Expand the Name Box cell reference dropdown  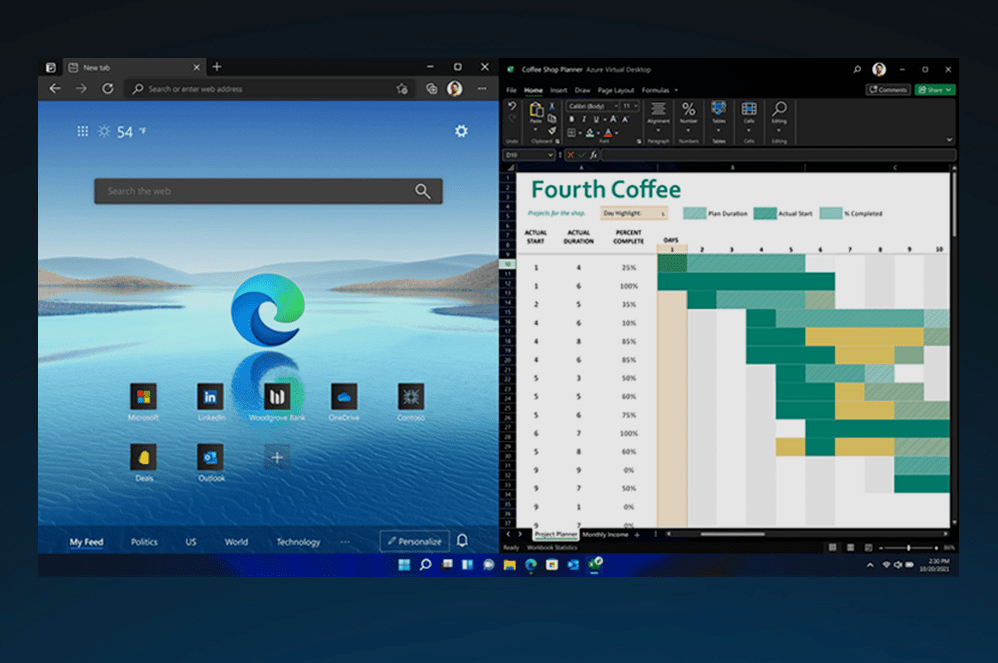550,155
